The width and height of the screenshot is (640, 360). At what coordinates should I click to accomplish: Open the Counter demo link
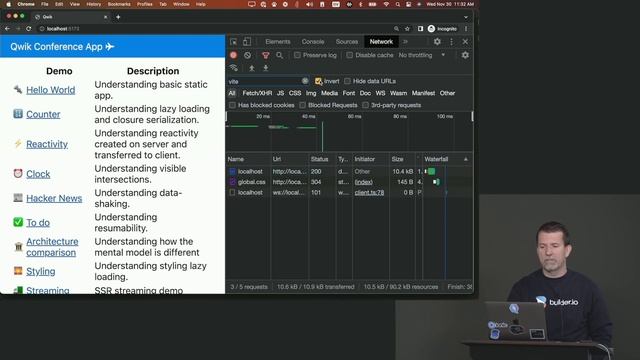click(43, 115)
